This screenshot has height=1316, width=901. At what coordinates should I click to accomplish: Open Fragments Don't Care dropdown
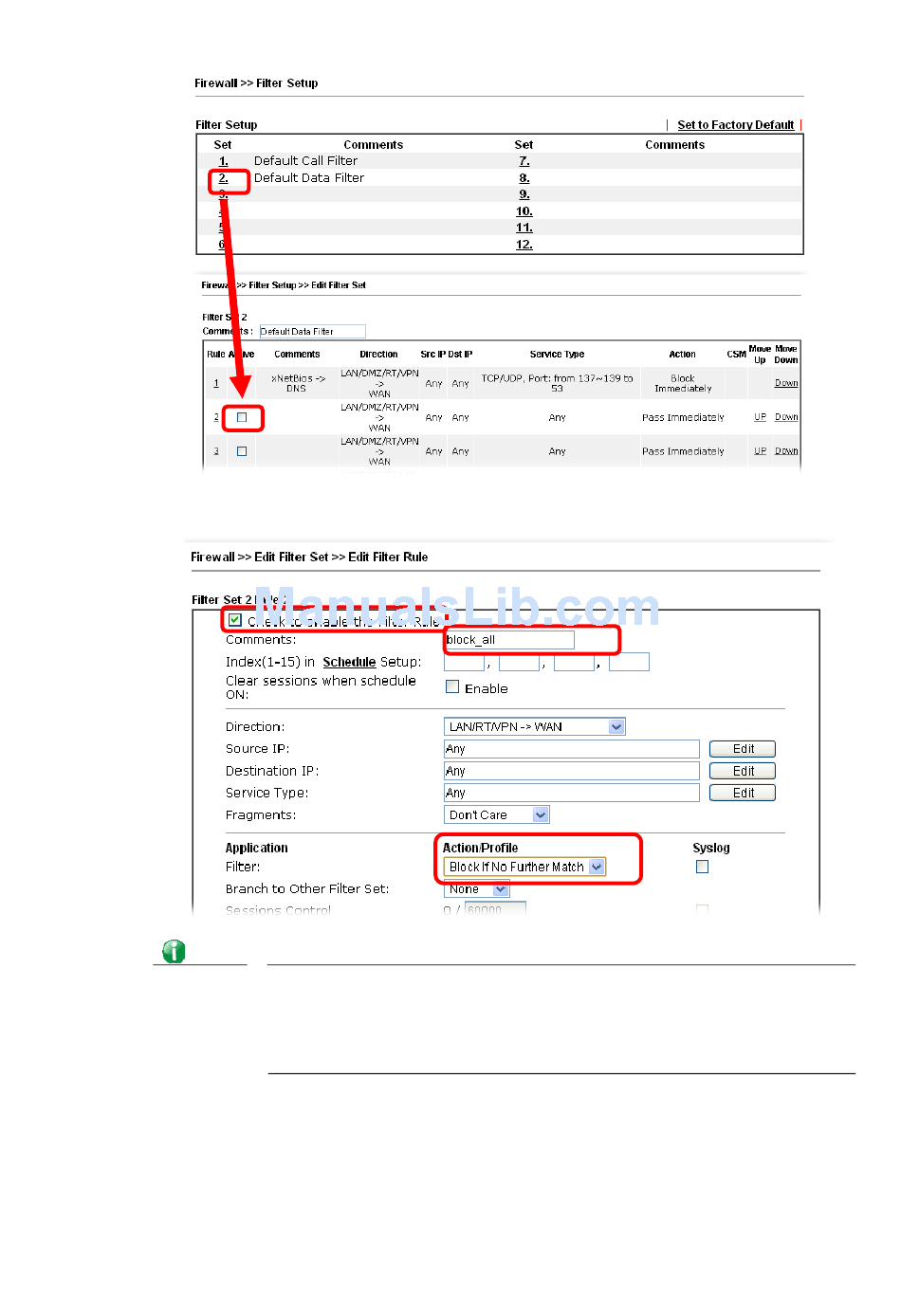497,815
